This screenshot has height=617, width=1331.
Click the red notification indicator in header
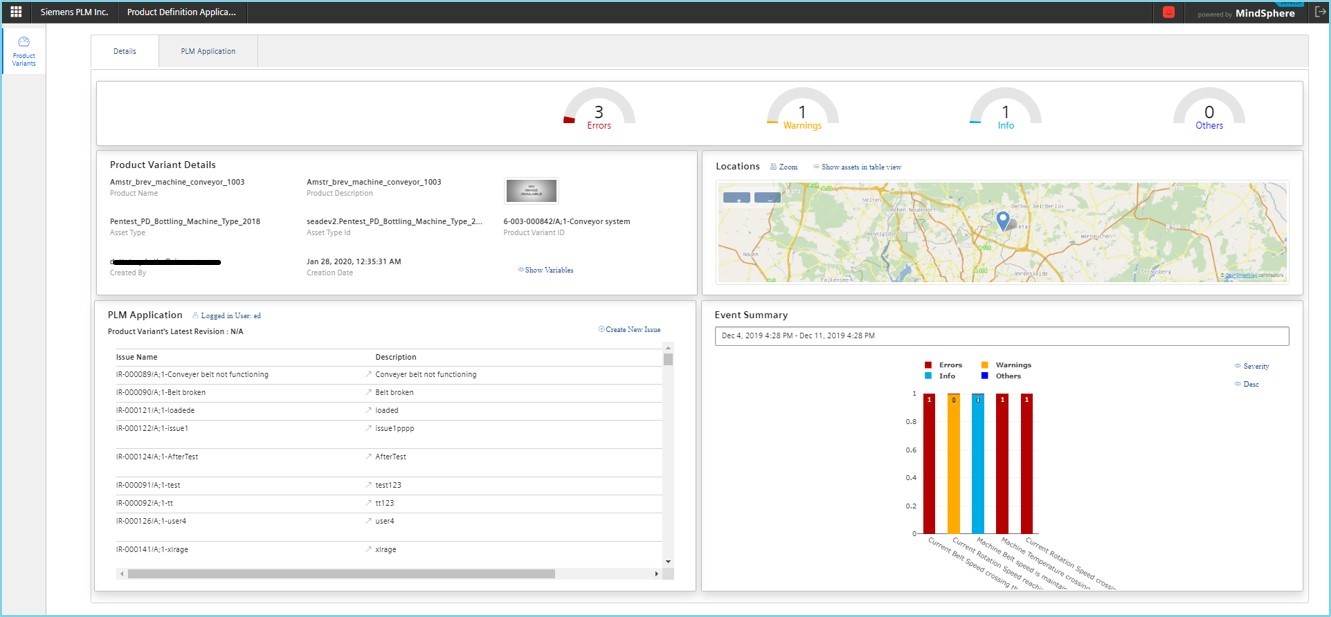(1168, 13)
